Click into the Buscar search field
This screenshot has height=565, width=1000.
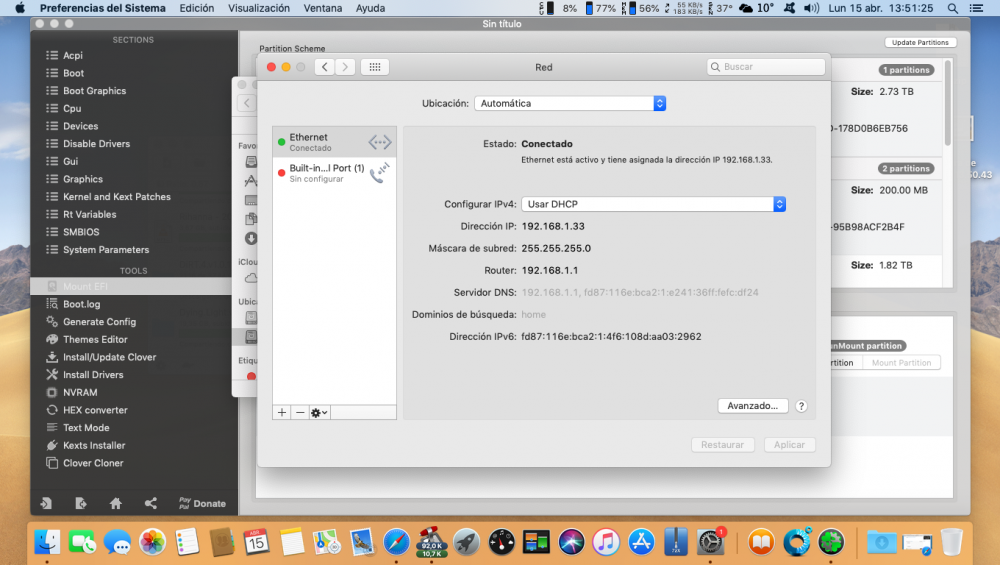(766, 66)
